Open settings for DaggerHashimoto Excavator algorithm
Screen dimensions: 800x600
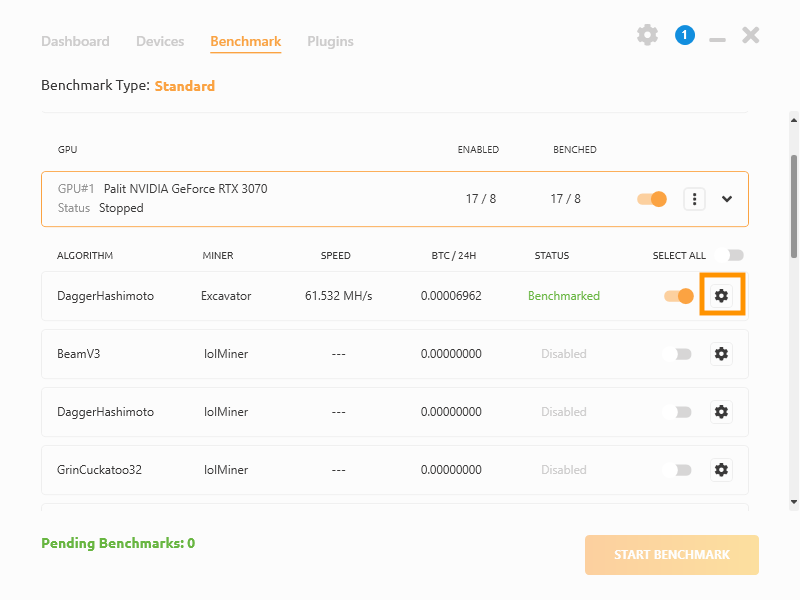tap(721, 295)
